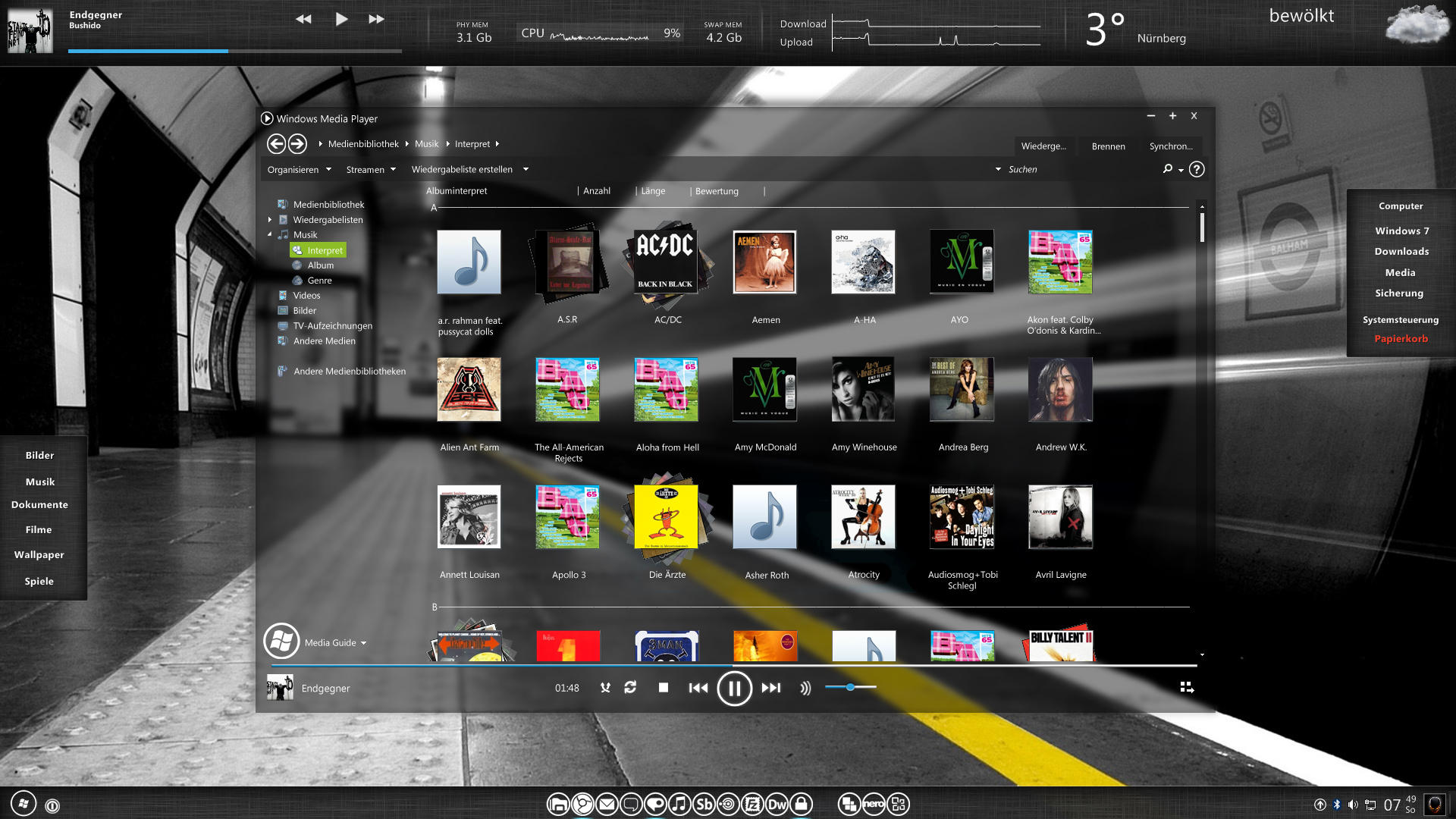The image size is (1456, 819).
Task: Mute the Windows Media Player volume
Action: tap(805, 688)
